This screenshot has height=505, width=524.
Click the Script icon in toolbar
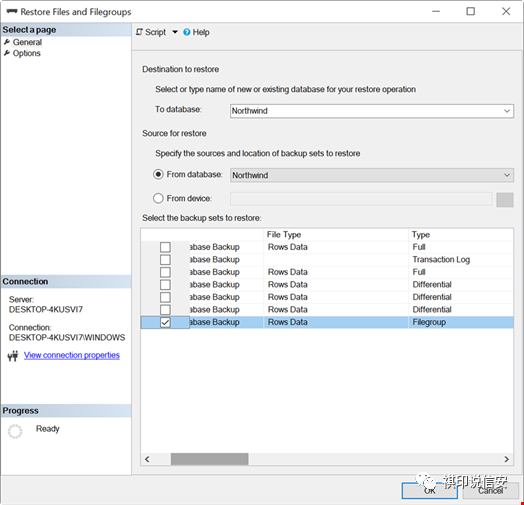(x=139, y=32)
